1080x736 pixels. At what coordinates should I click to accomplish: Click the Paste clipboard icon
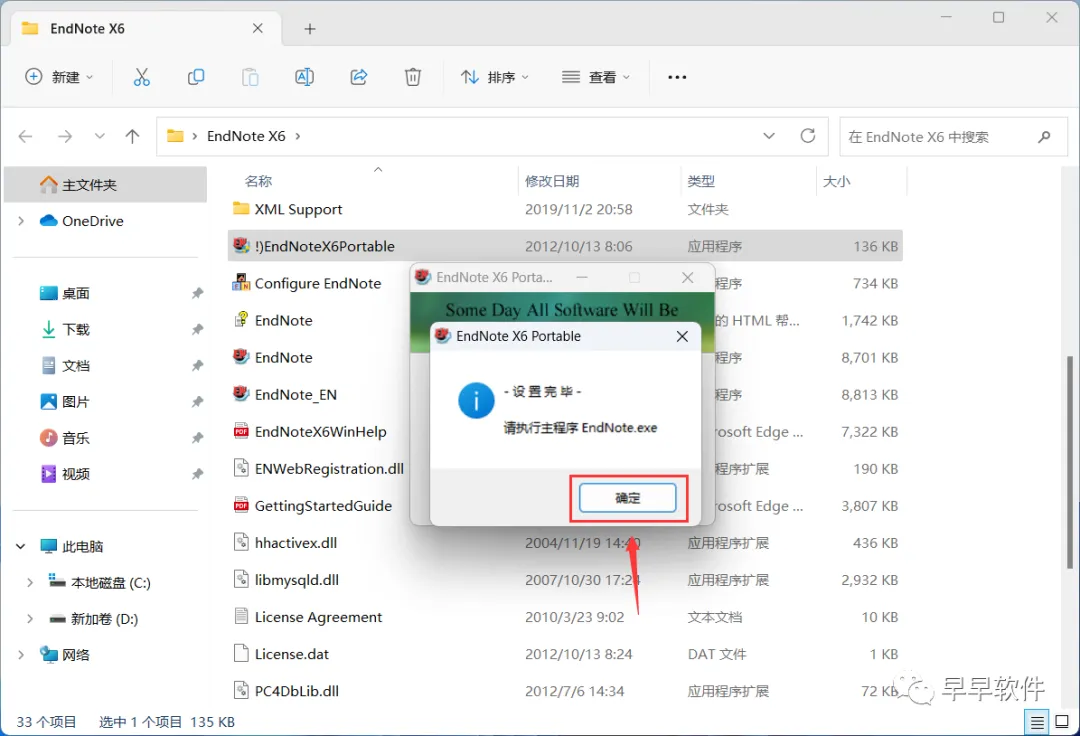pyautogui.click(x=250, y=77)
